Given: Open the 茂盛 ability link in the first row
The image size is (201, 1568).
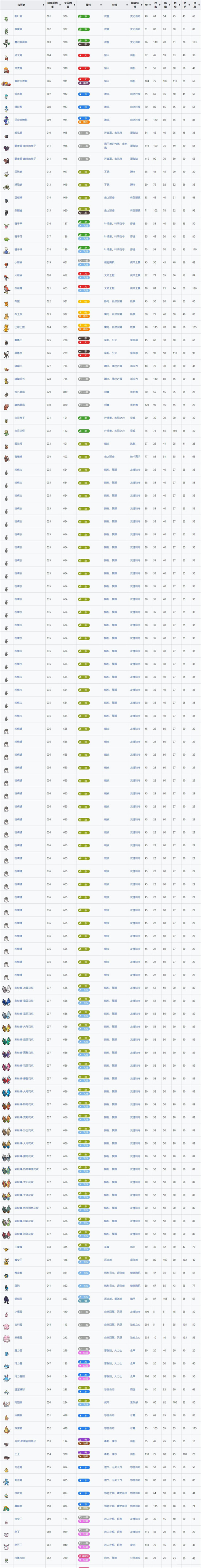Looking at the screenshot, I should [x=107, y=16].
